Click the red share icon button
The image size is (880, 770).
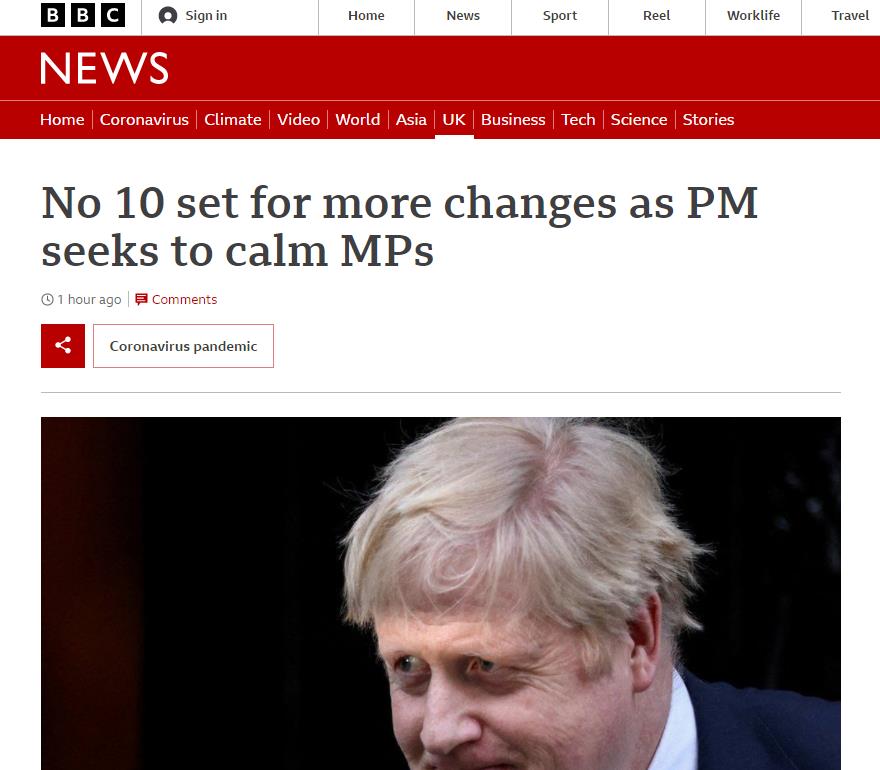63,346
